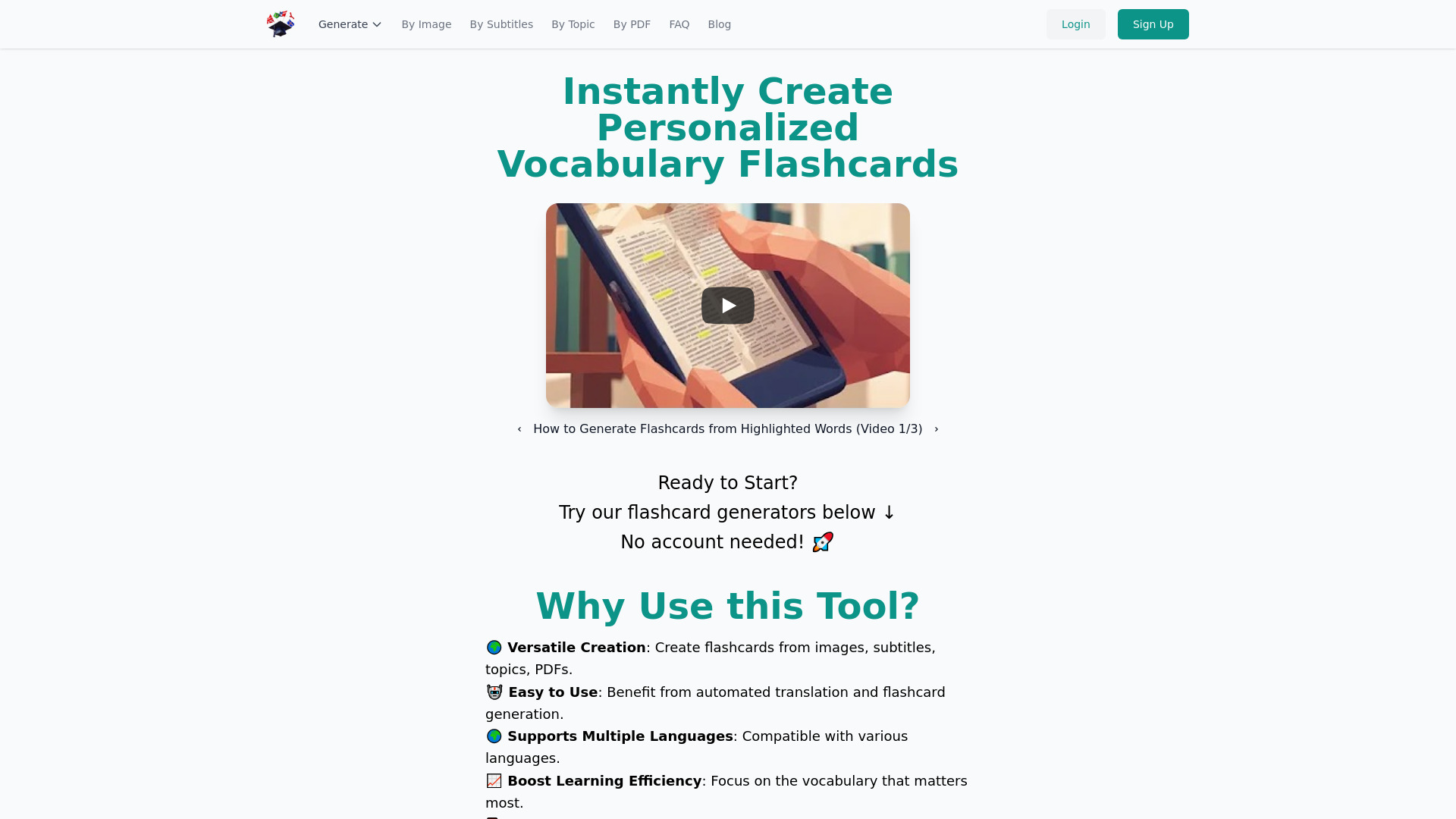
Task: Expand the Generate dropdown options
Action: pyautogui.click(x=350, y=24)
